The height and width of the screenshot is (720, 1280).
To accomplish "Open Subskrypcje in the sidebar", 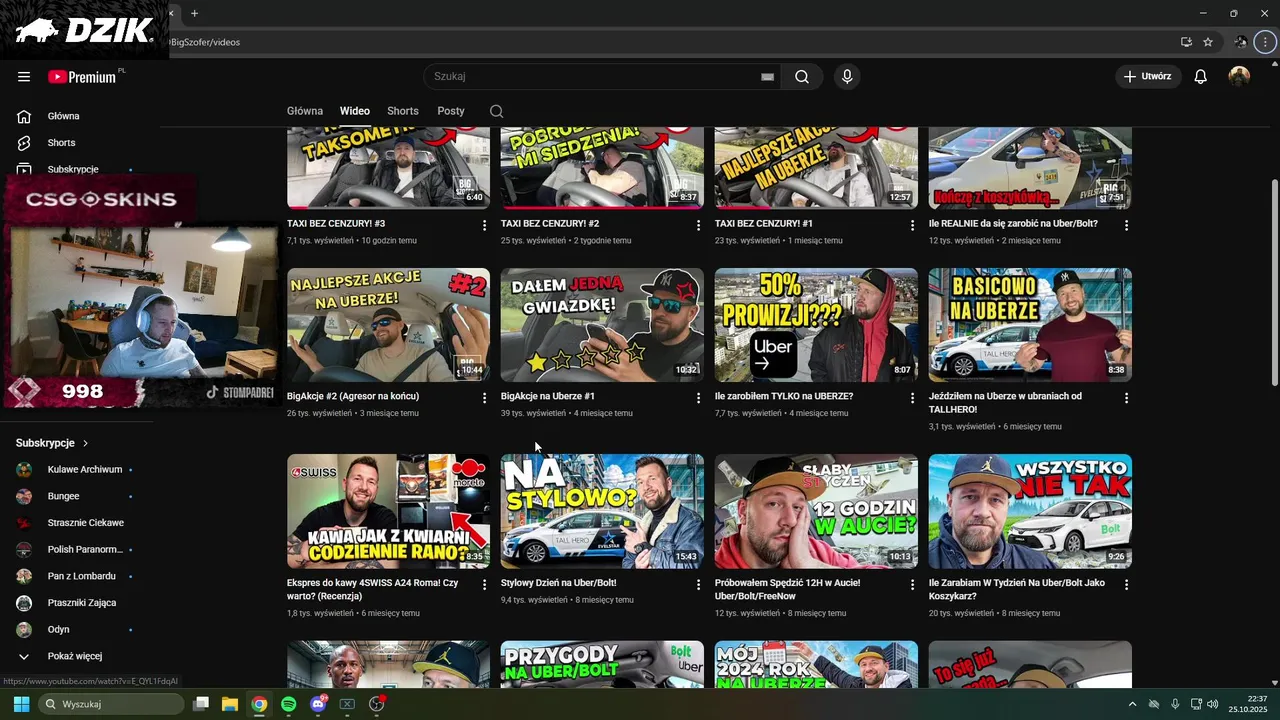I will [x=75, y=169].
